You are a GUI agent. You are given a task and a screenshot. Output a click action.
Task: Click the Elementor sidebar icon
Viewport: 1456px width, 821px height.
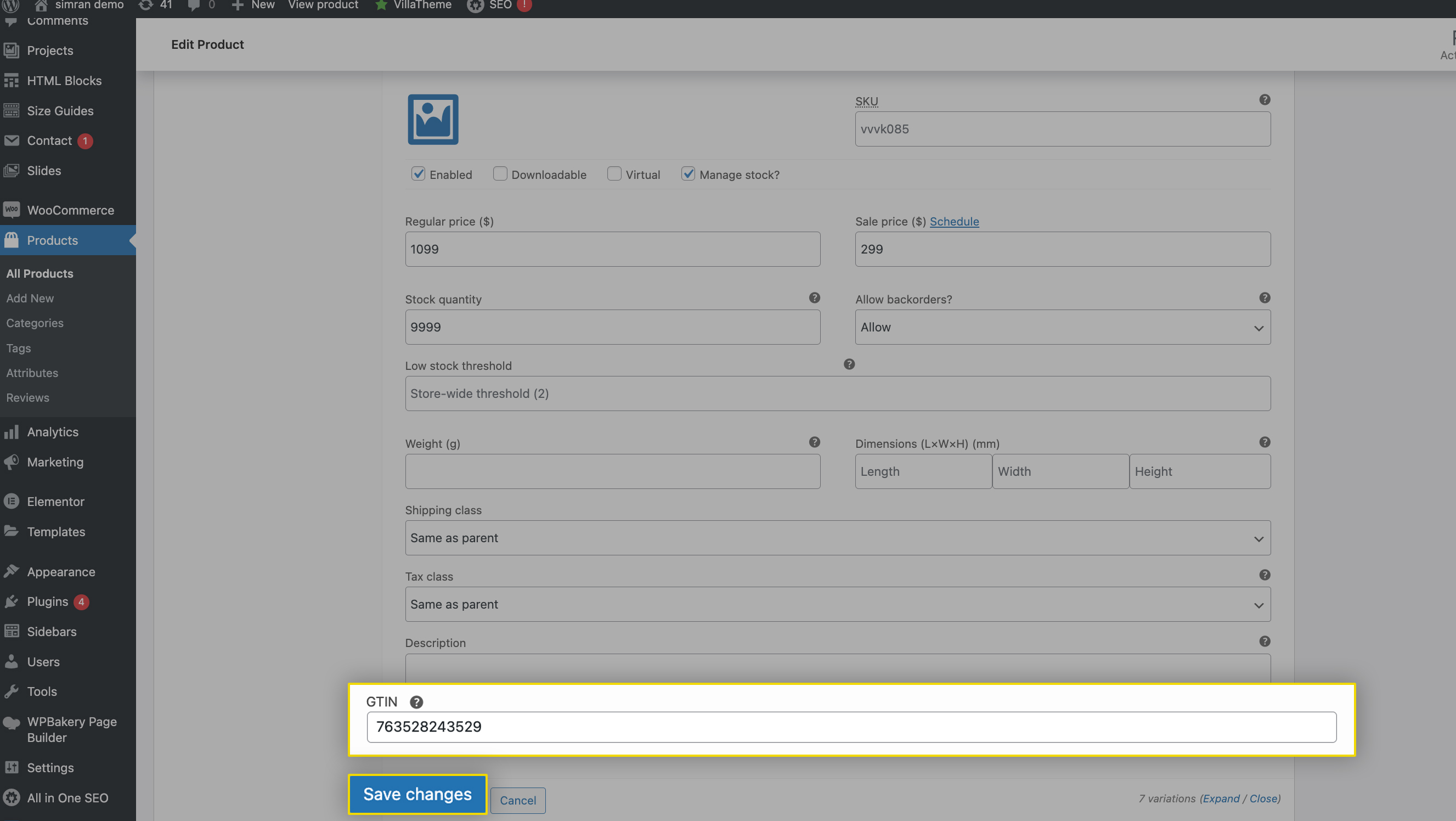click(12, 502)
